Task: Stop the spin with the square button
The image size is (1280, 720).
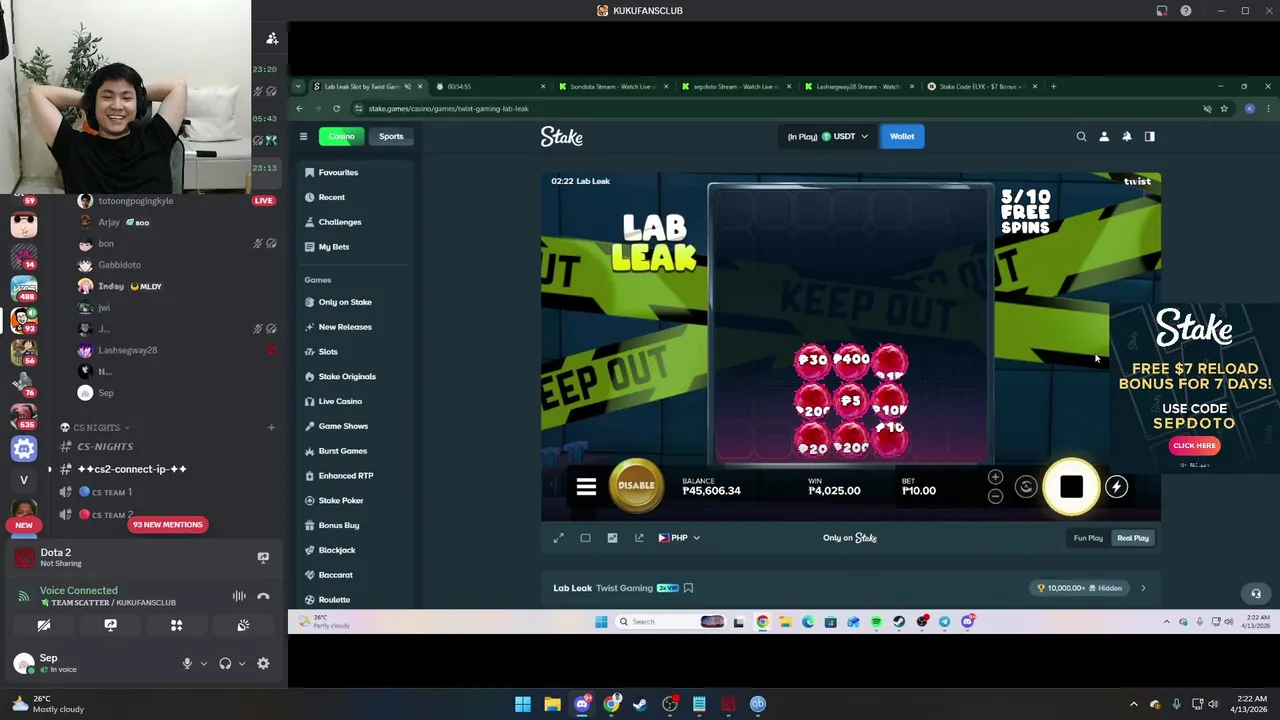Action: tap(1071, 487)
